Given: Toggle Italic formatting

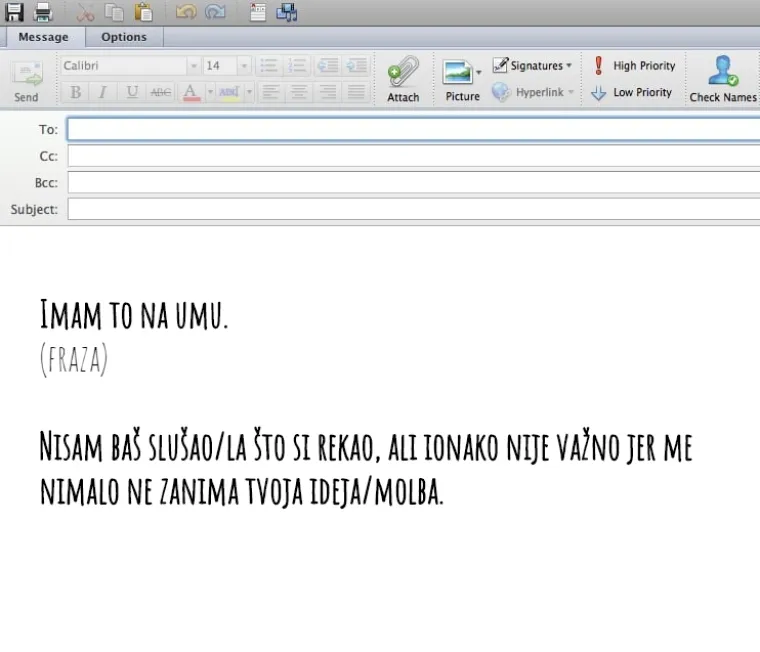Looking at the screenshot, I should point(102,92).
